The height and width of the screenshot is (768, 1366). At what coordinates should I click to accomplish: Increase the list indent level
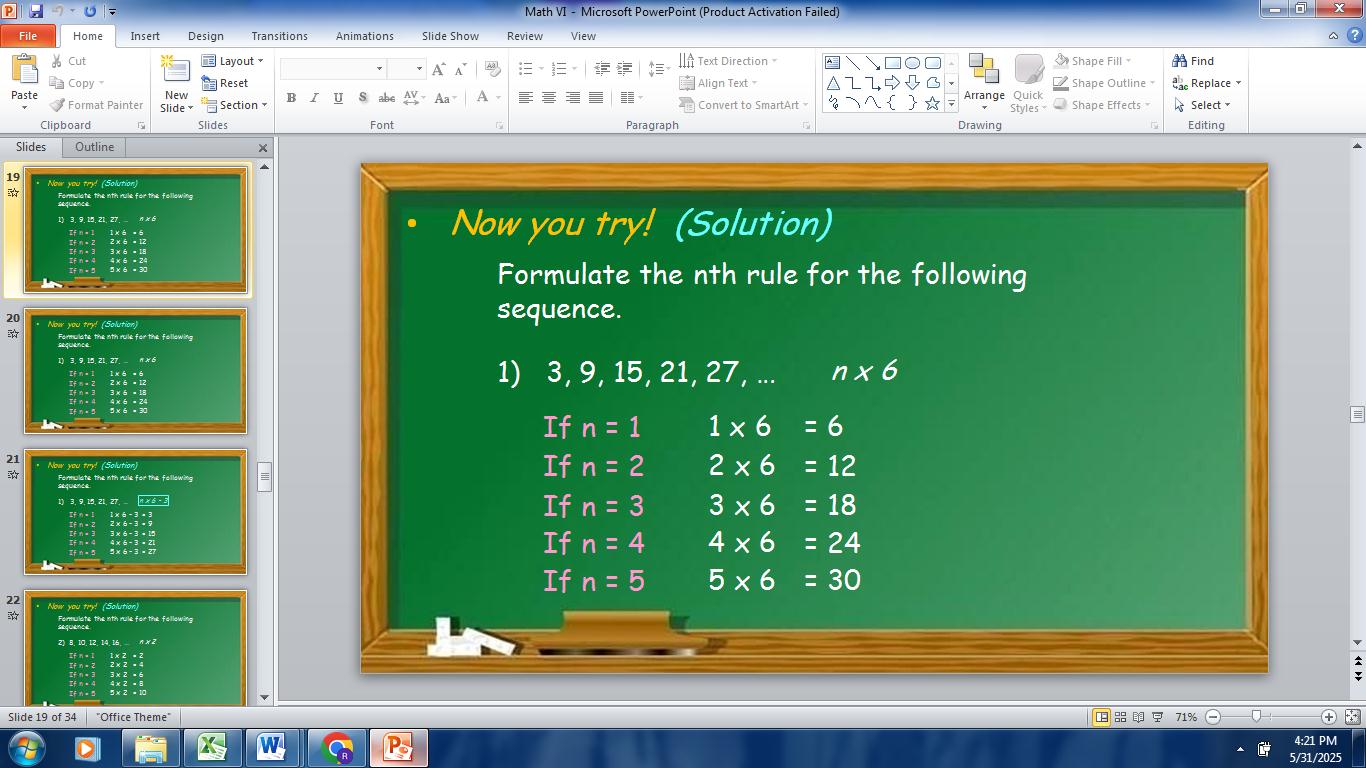625,69
